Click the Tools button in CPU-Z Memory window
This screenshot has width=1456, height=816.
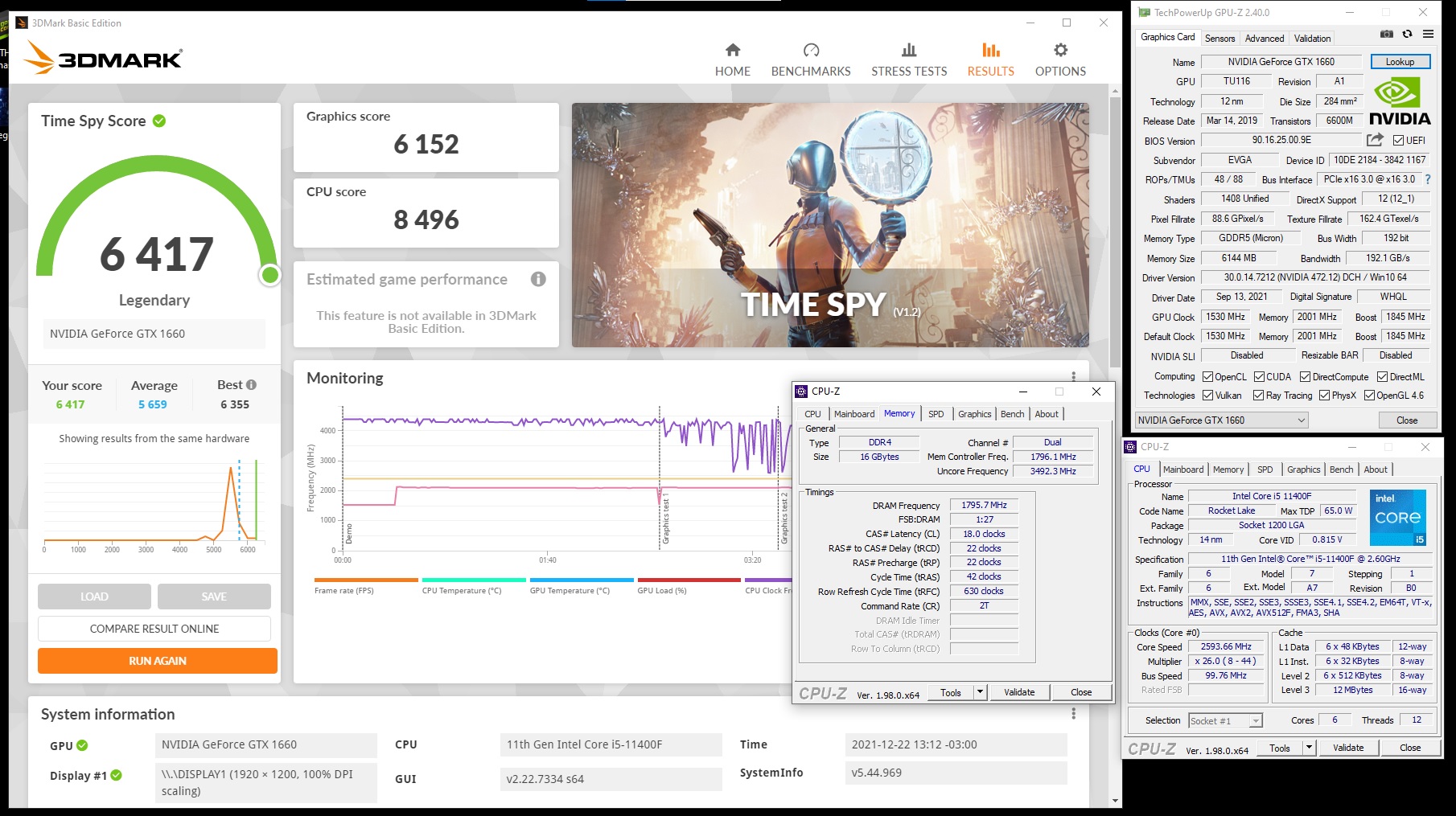pyautogui.click(x=951, y=692)
